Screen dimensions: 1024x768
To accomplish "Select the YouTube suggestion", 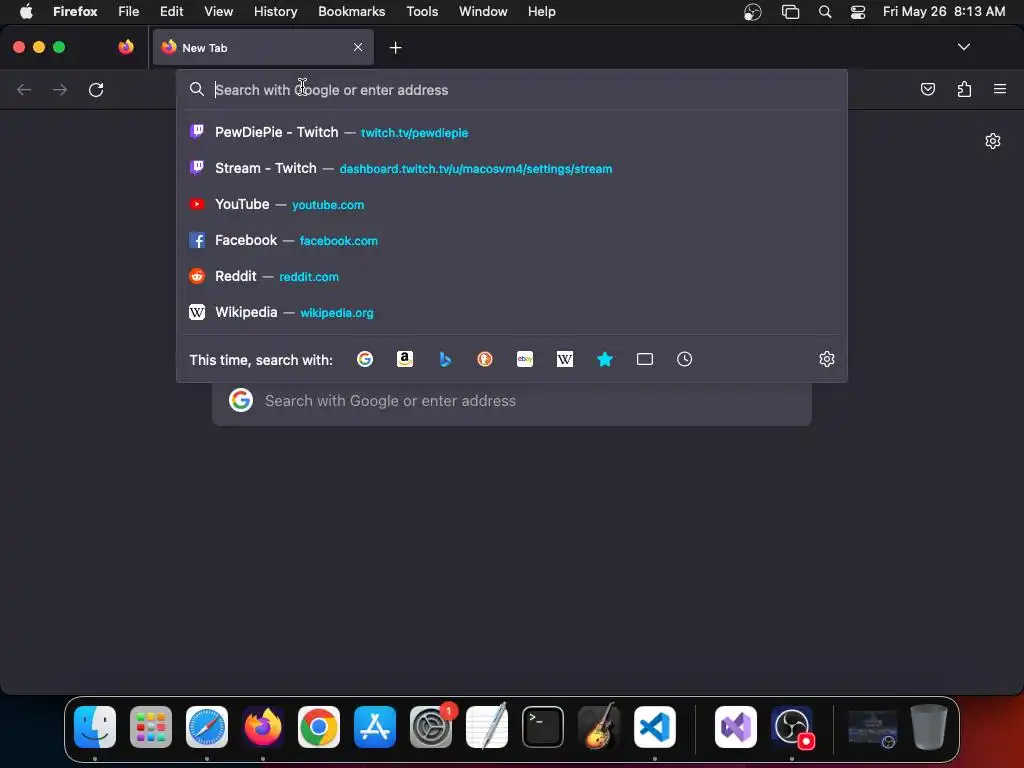I will tap(511, 204).
